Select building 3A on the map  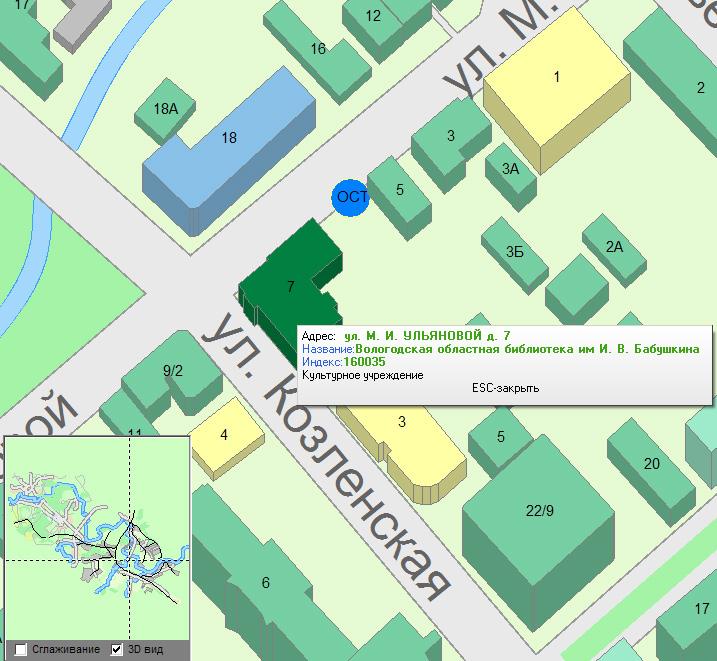point(510,169)
